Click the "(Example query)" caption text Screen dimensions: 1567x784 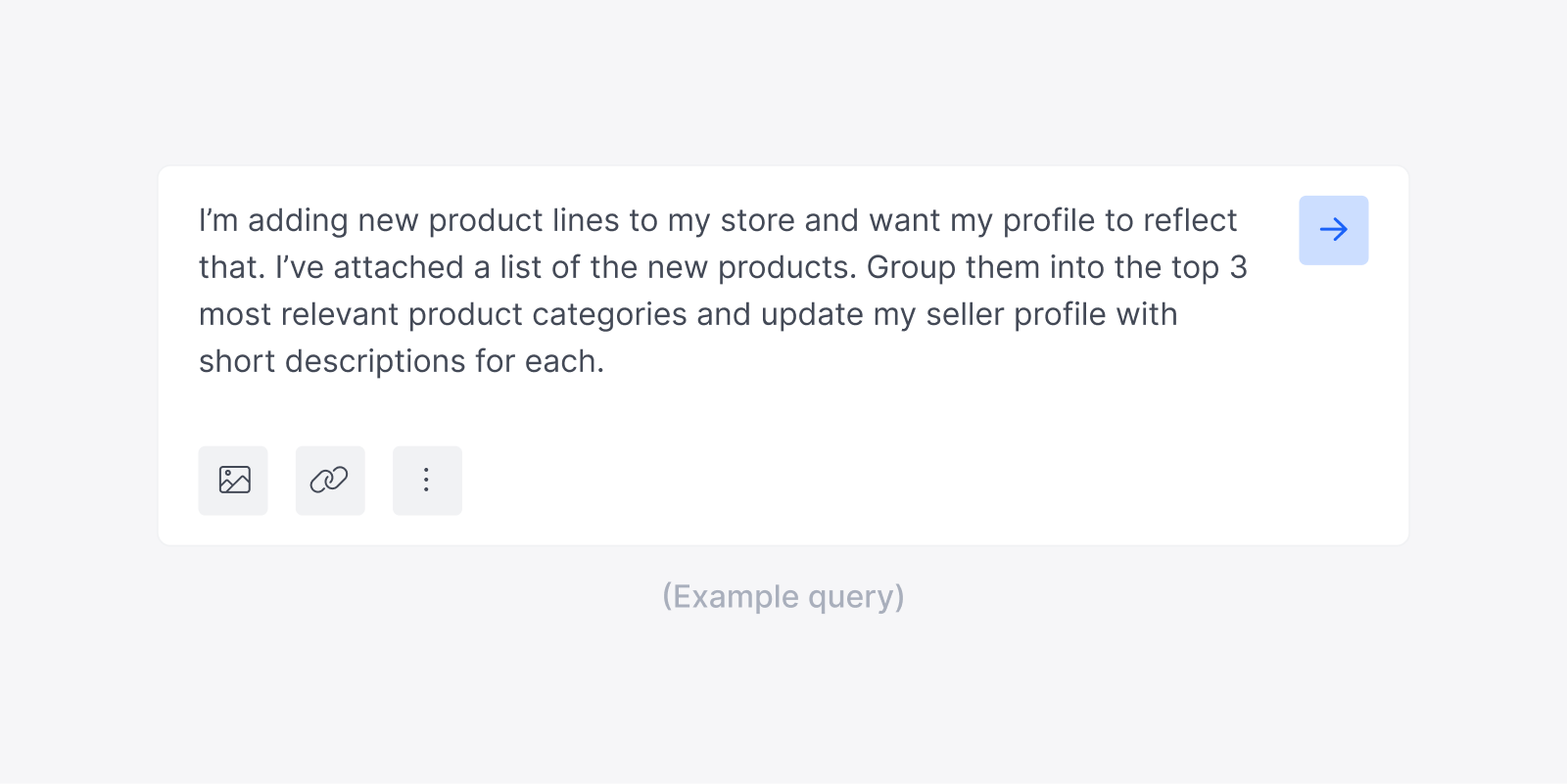783,596
